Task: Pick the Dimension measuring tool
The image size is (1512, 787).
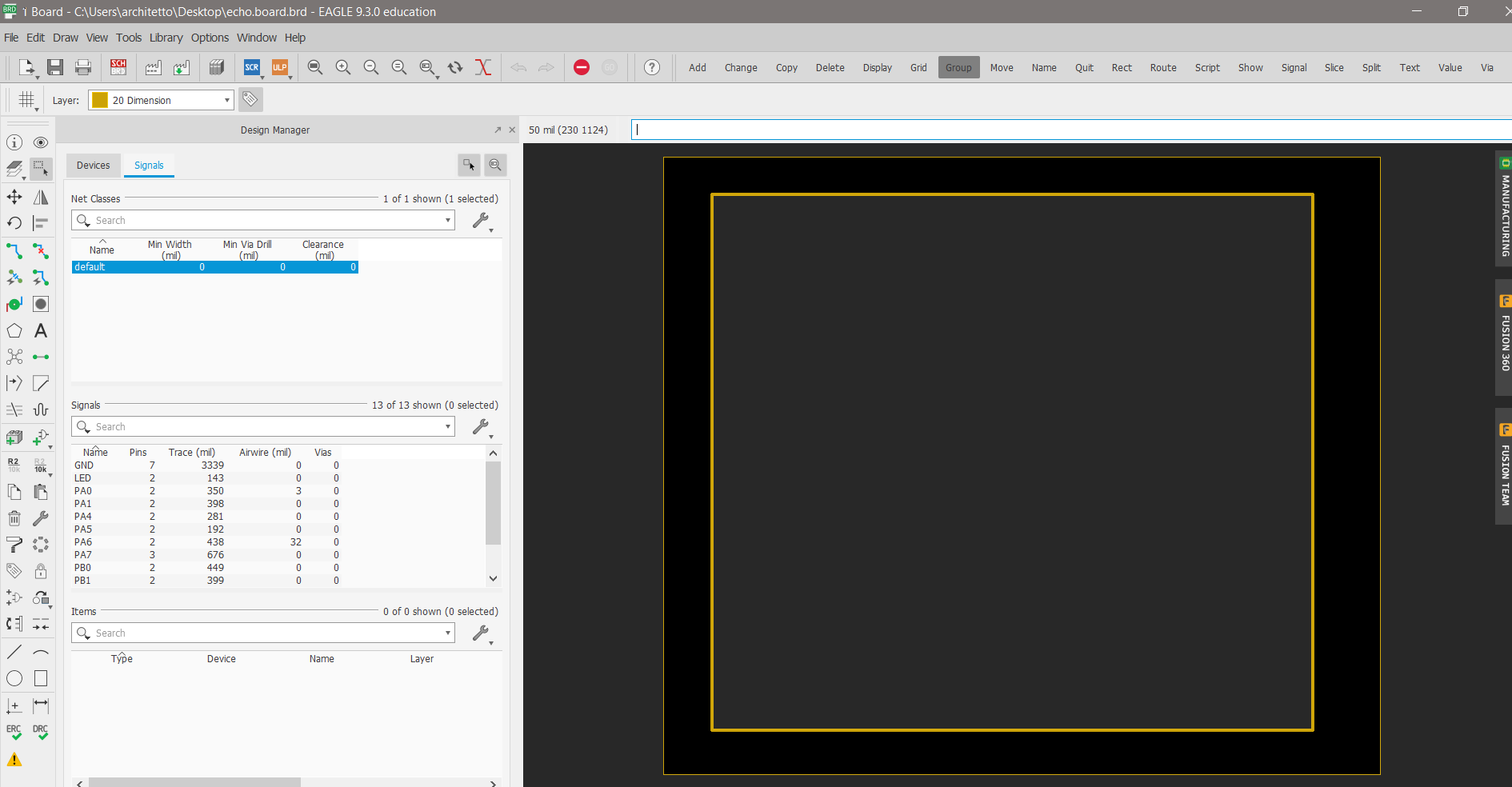Action: 41,705
